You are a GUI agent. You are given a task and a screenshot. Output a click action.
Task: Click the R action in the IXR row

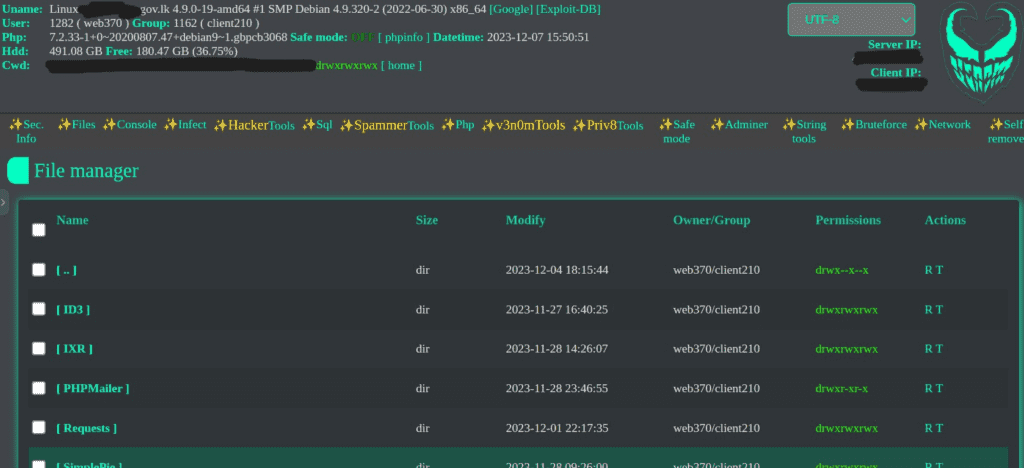coord(928,349)
